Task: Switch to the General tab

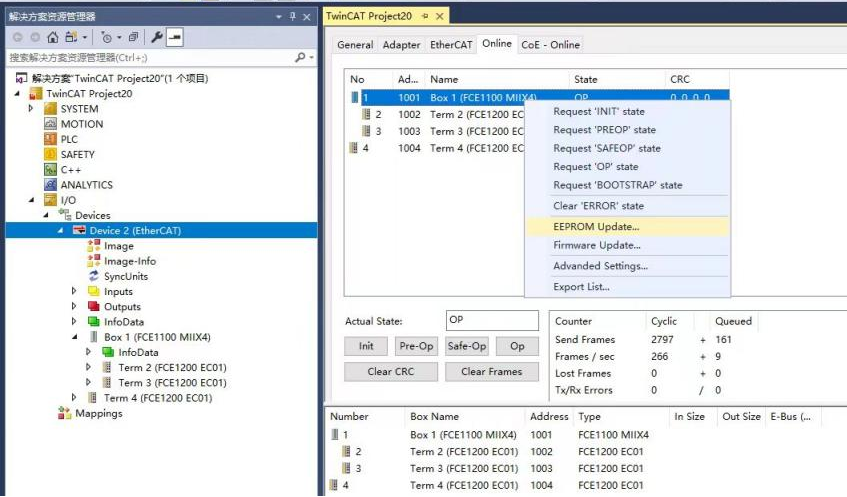Action: coord(355,45)
